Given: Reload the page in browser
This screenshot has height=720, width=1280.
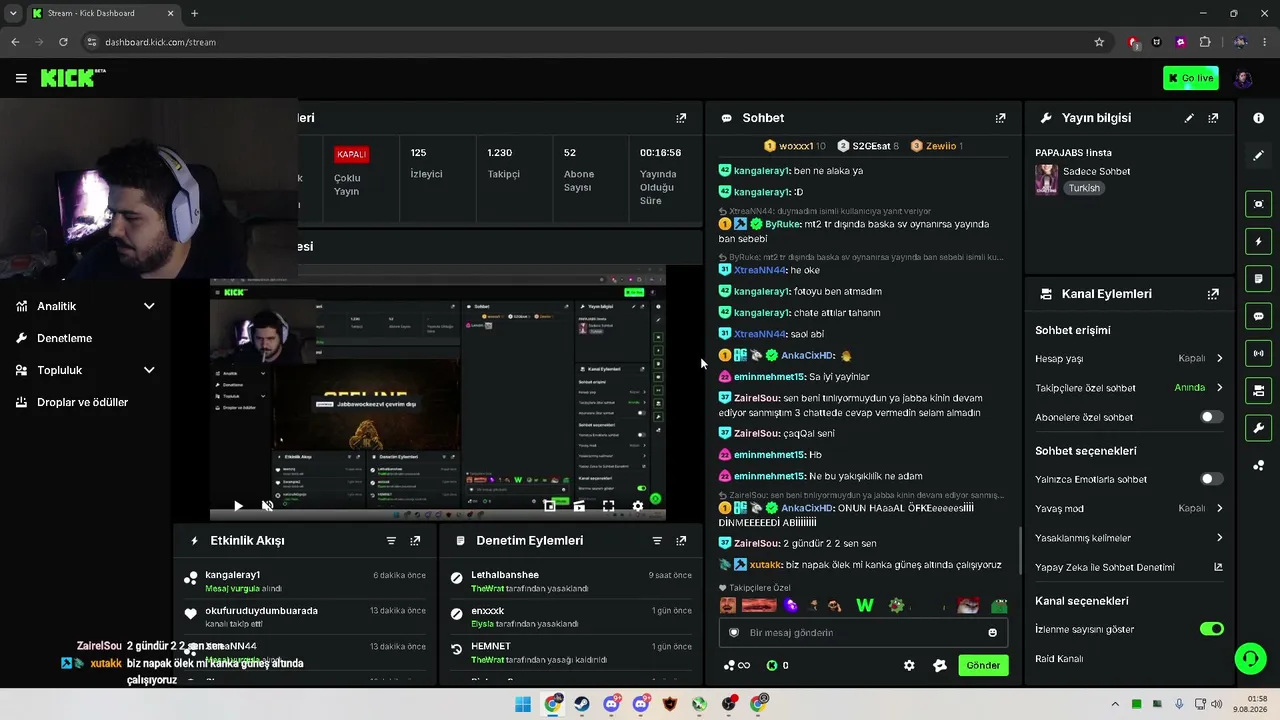Looking at the screenshot, I should click(x=63, y=42).
